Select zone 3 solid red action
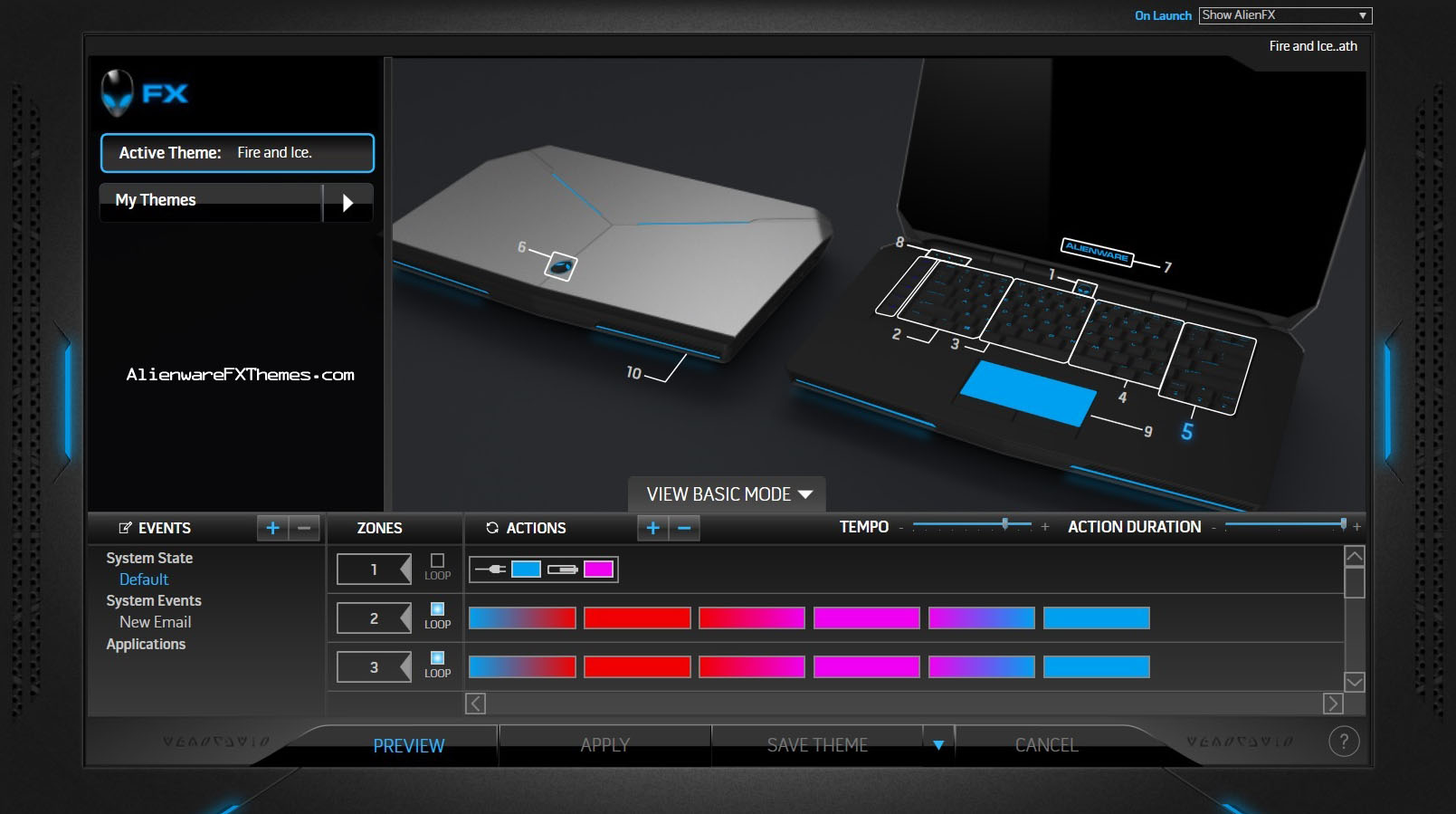 pos(637,667)
